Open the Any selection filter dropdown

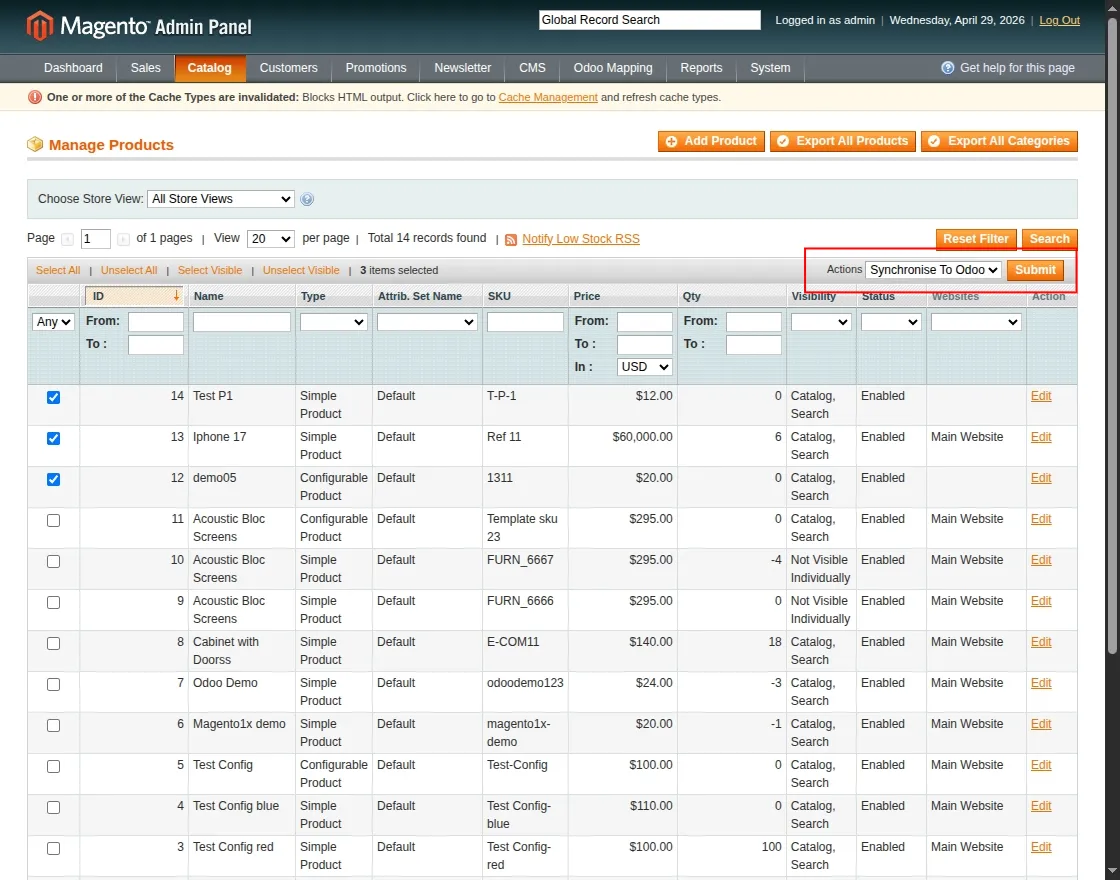[x=53, y=322]
